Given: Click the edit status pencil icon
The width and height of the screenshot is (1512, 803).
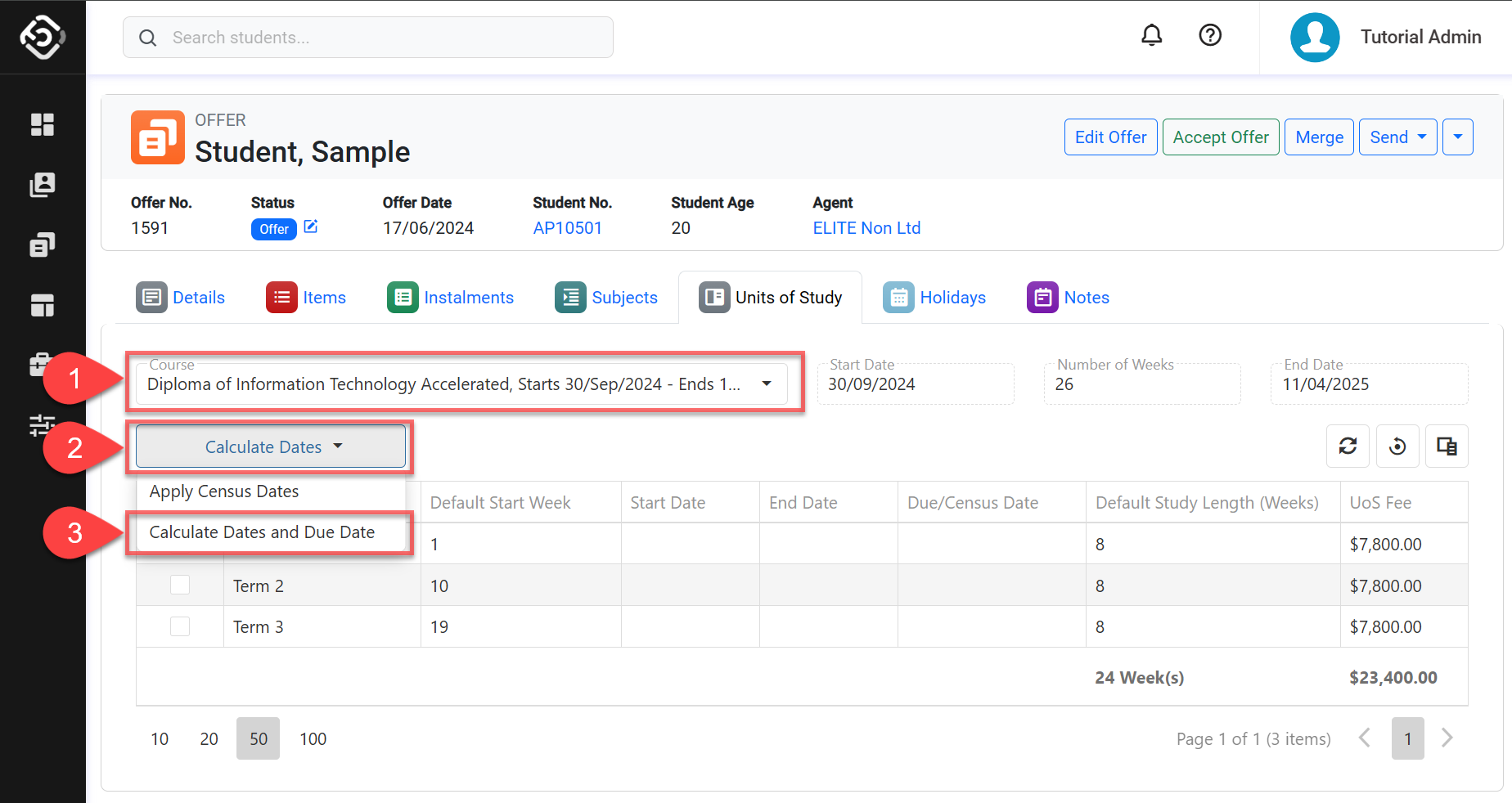Looking at the screenshot, I should (x=311, y=227).
